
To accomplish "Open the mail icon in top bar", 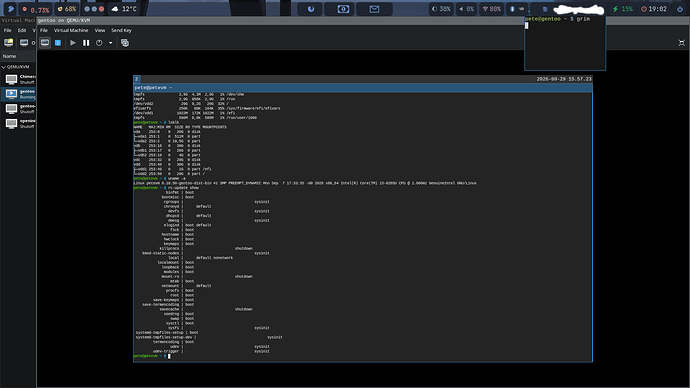I will (x=374, y=9).
